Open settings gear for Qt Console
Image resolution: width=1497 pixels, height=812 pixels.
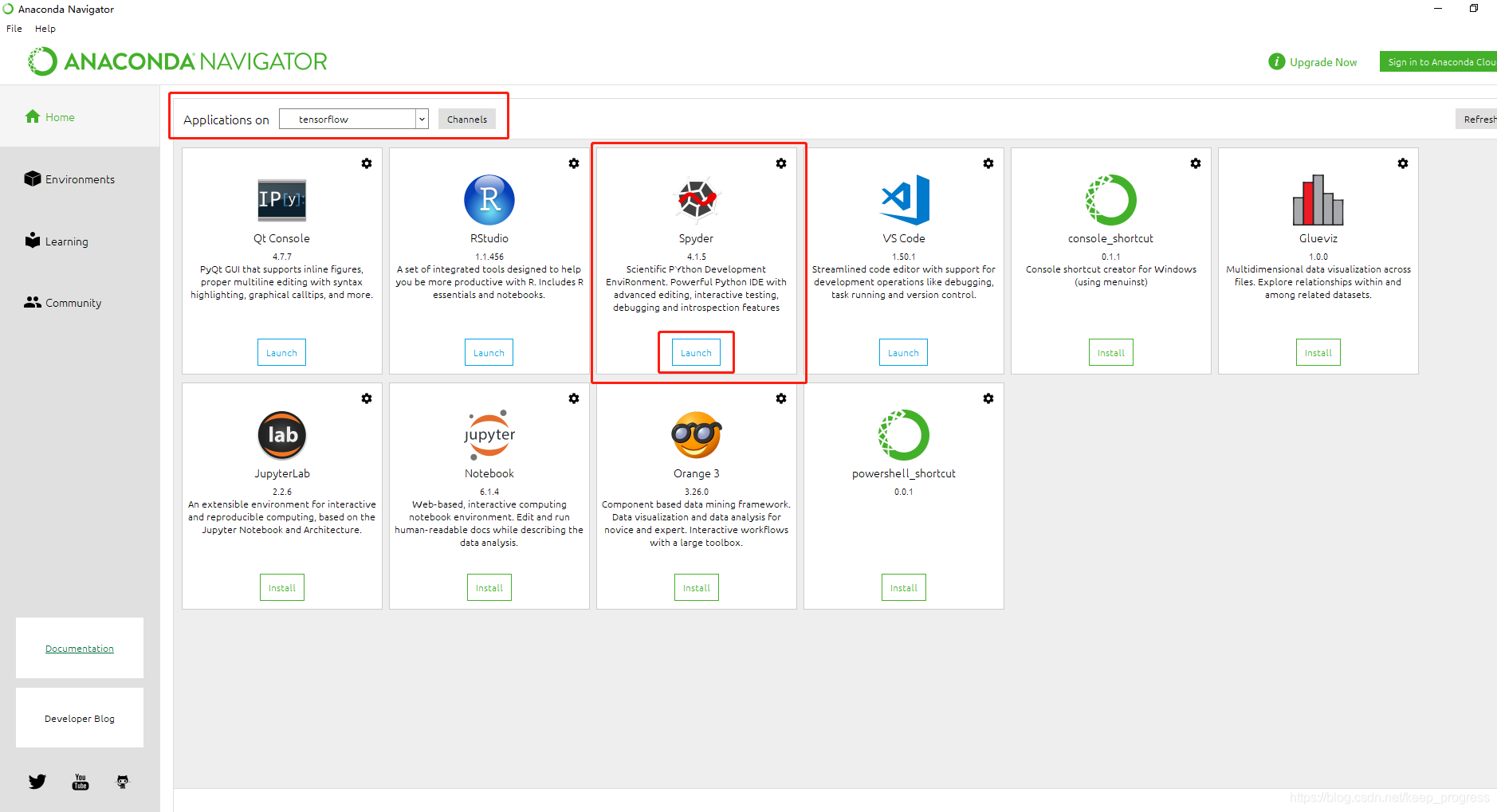[367, 163]
